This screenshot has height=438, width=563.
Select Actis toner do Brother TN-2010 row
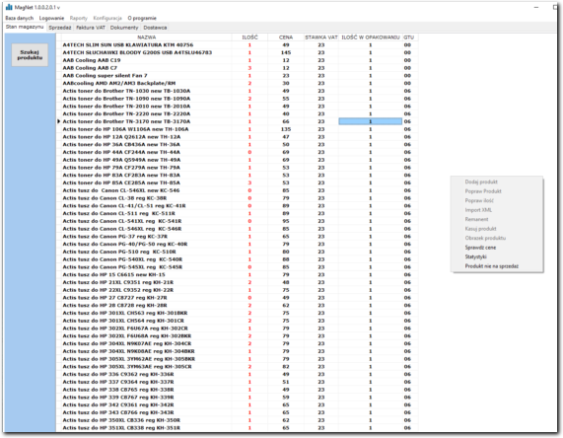237,106
